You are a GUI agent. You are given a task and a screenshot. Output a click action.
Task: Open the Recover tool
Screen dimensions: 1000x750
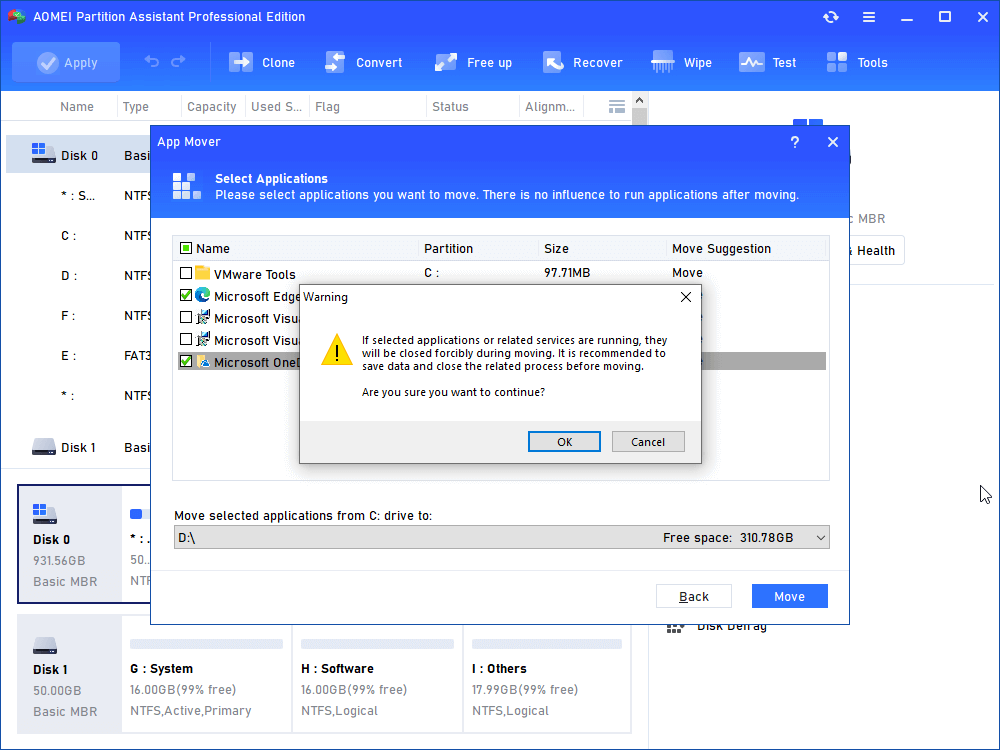(x=582, y=62)
